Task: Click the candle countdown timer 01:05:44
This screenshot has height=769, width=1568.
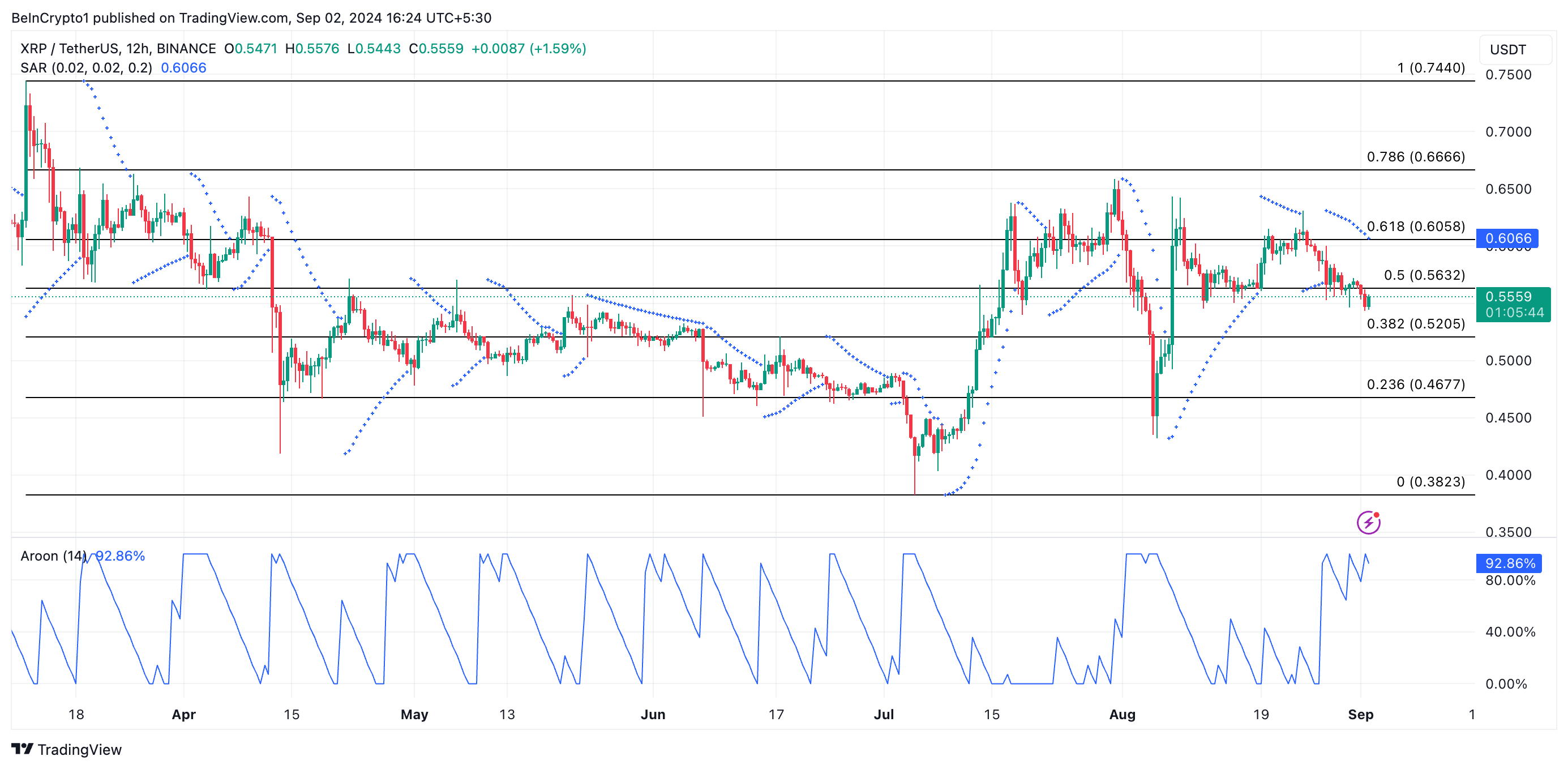Action: click(1516, 312)
